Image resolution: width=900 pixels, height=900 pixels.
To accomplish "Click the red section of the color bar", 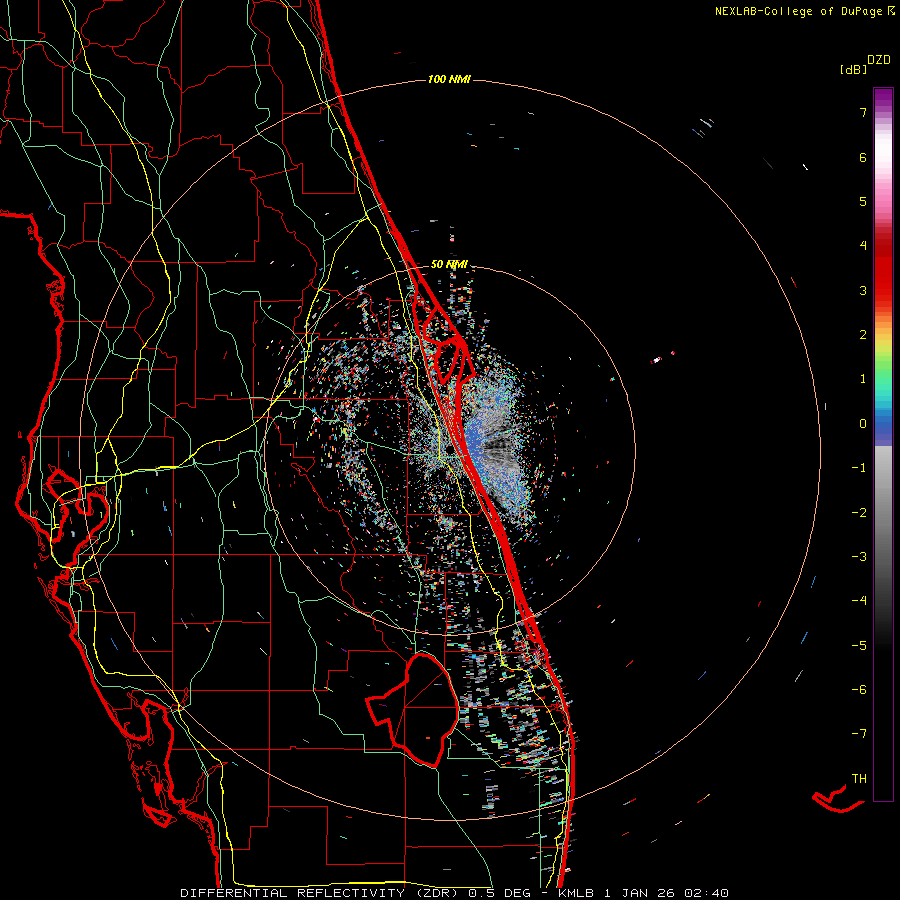I will pyautogui.click(x=883, y=276).
